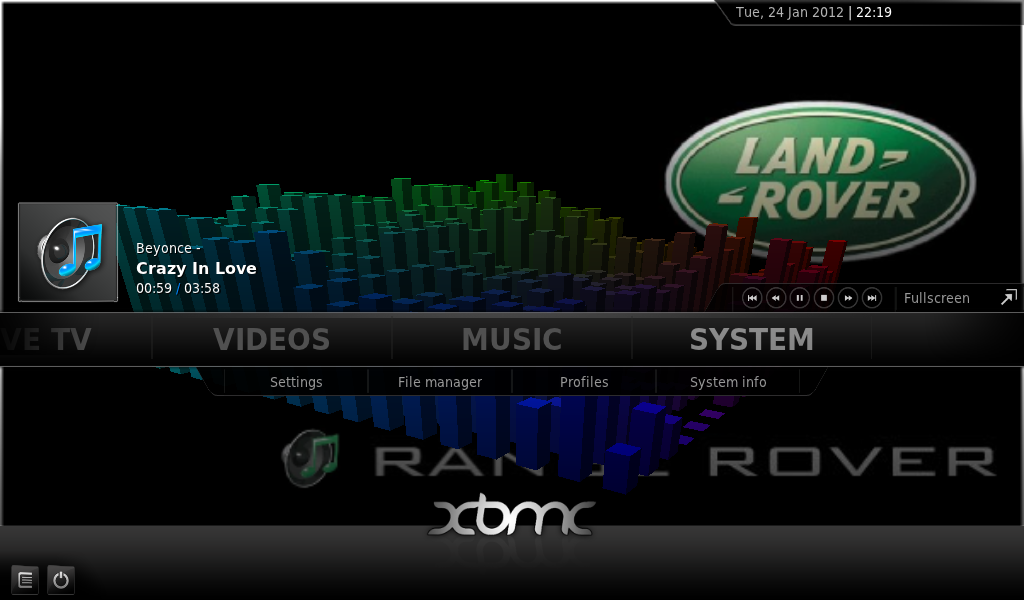Screen dimensions: 1024x600
Task: Skip to the next track
Action: point(872,298)
